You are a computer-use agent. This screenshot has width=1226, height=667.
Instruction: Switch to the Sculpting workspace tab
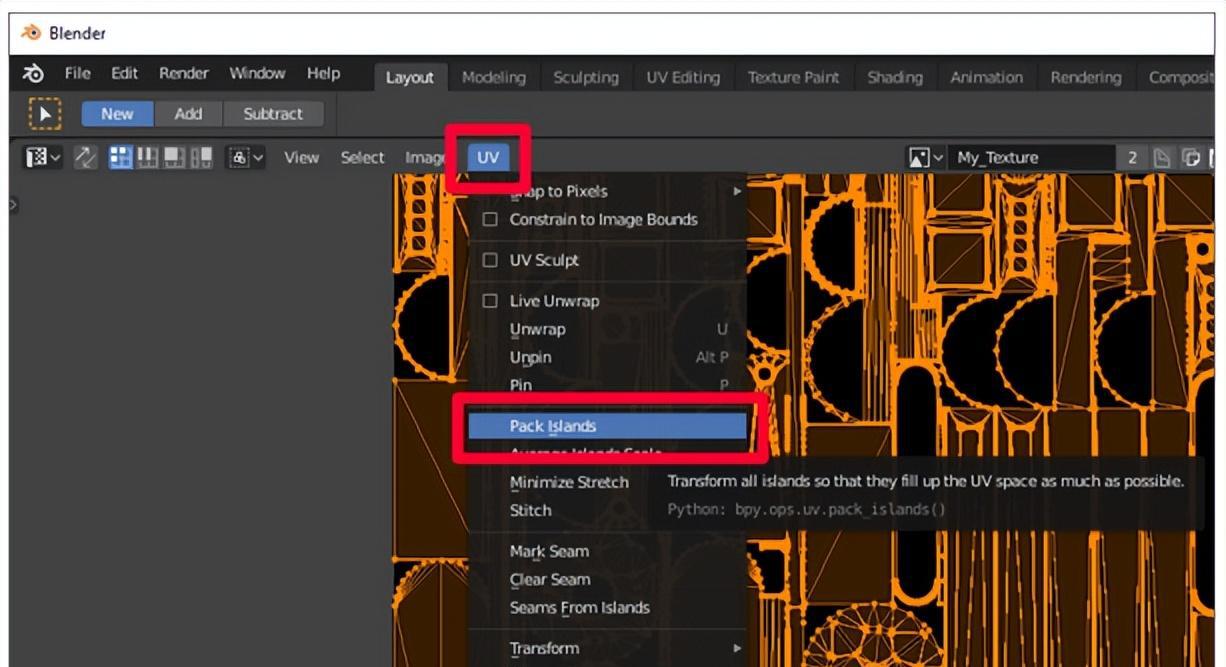point(586,77)
